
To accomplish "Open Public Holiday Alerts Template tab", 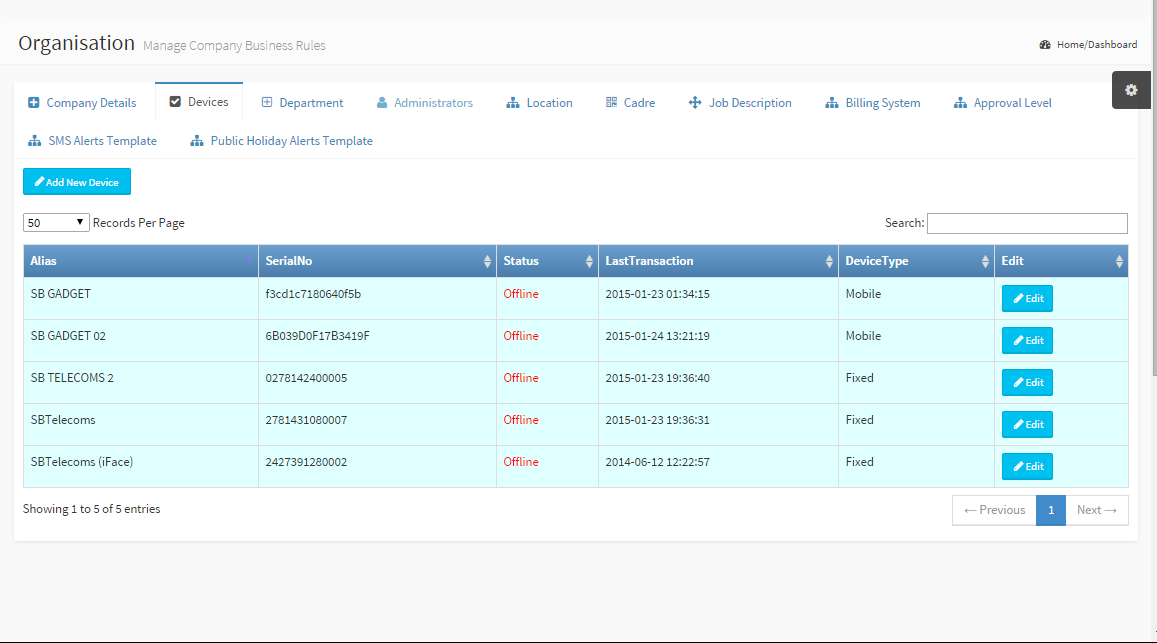I will (x=281, y=141).
